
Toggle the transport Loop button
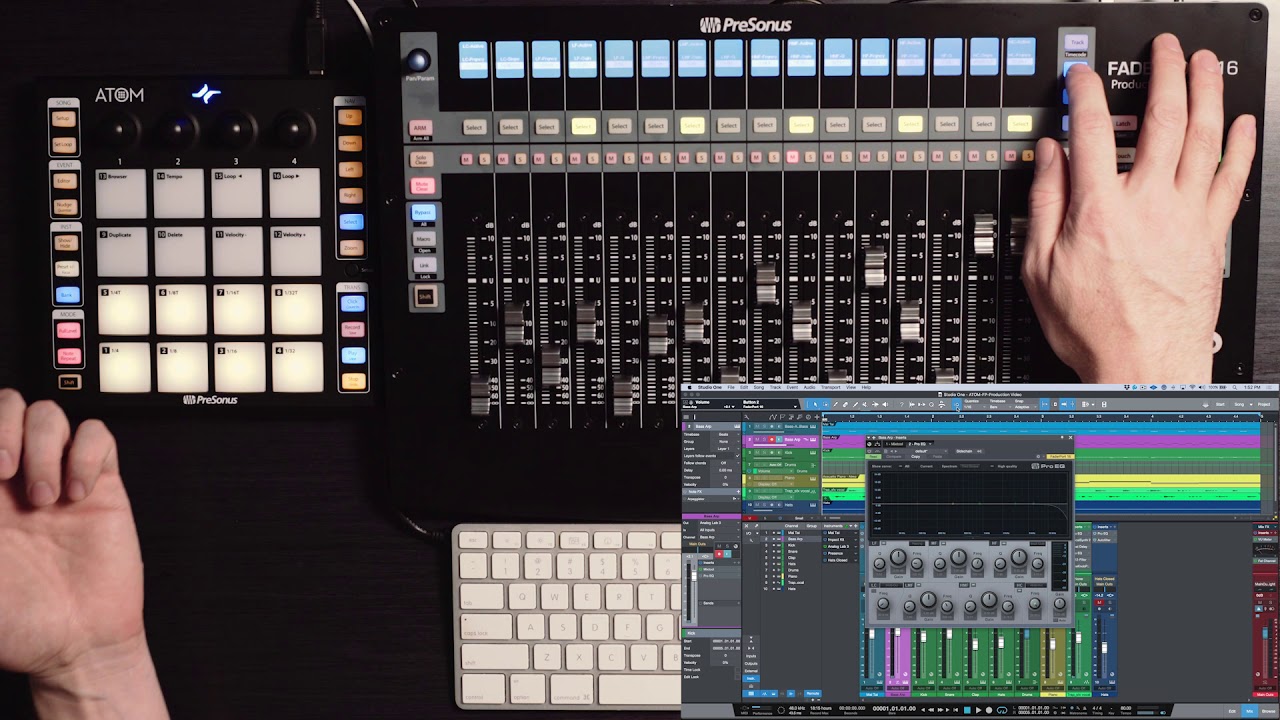(x=1001, y=710)
